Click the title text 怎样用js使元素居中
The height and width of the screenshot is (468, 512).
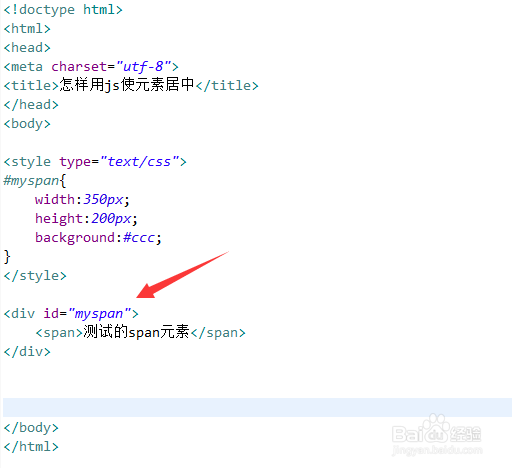coord(127,85)
